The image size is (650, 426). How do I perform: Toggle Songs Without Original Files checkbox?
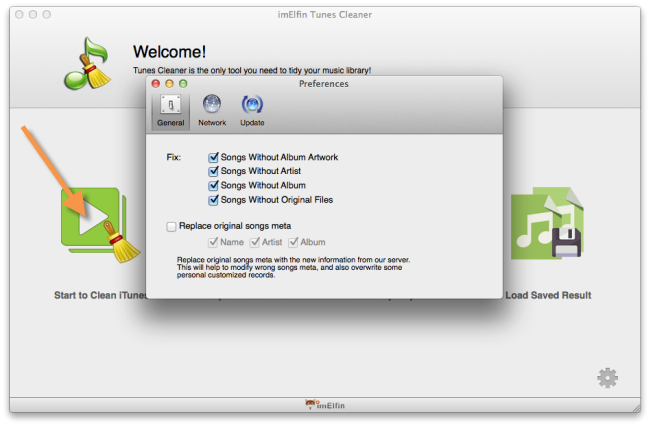click(213, 200)
